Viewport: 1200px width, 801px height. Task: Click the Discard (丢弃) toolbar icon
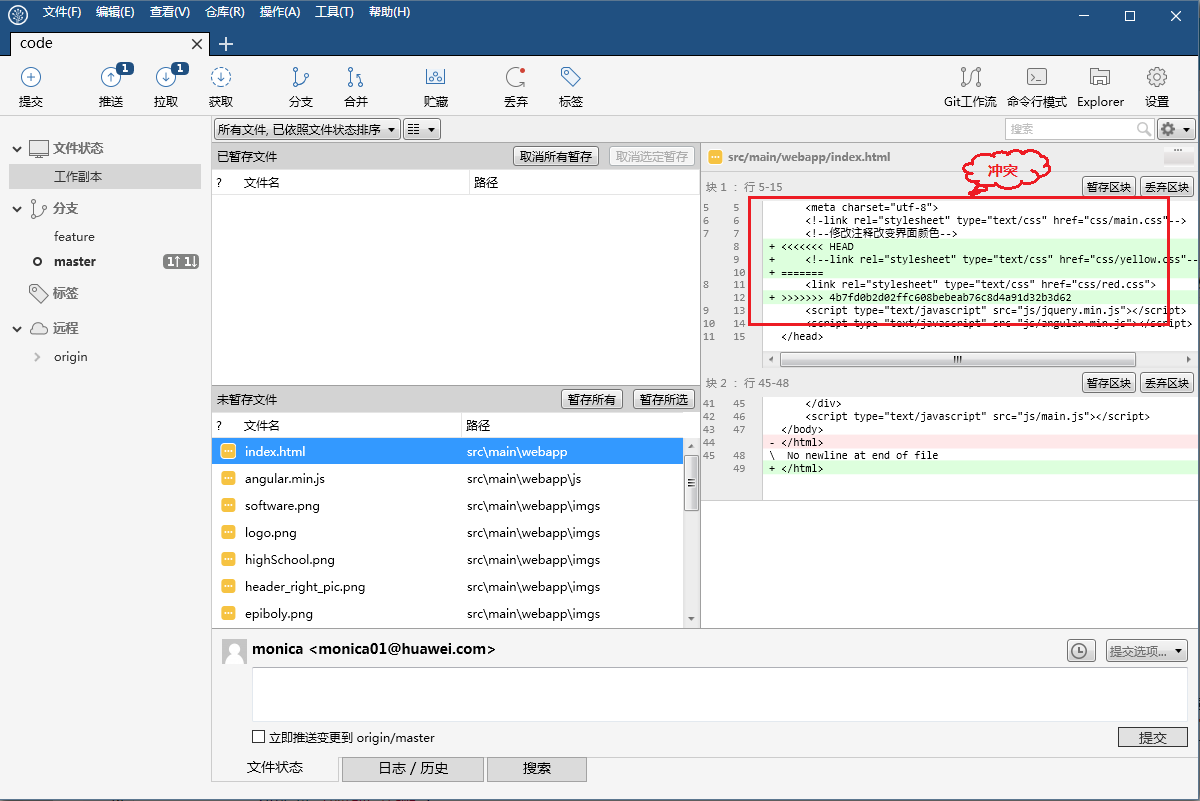516,77
